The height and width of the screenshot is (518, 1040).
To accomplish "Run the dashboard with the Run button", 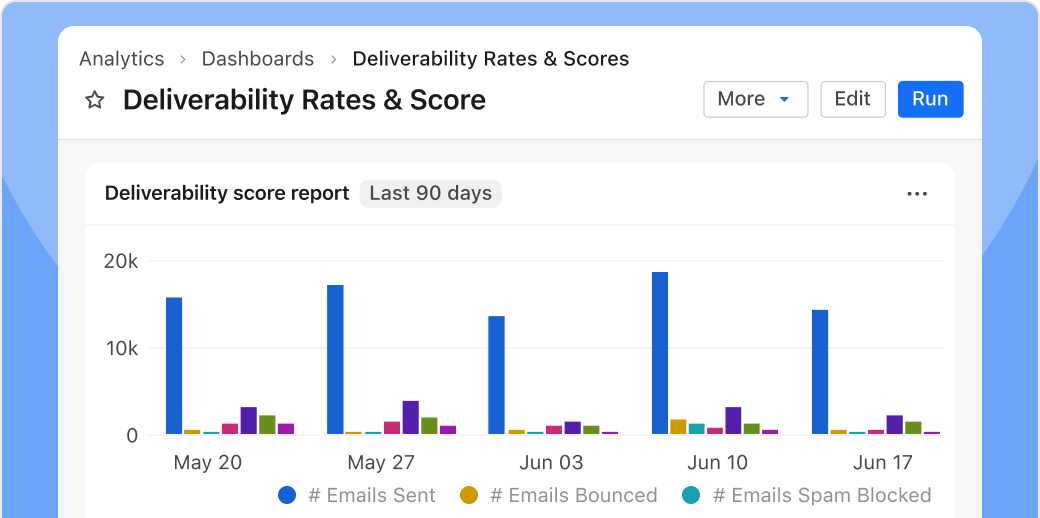I will (x=930, y=99).
